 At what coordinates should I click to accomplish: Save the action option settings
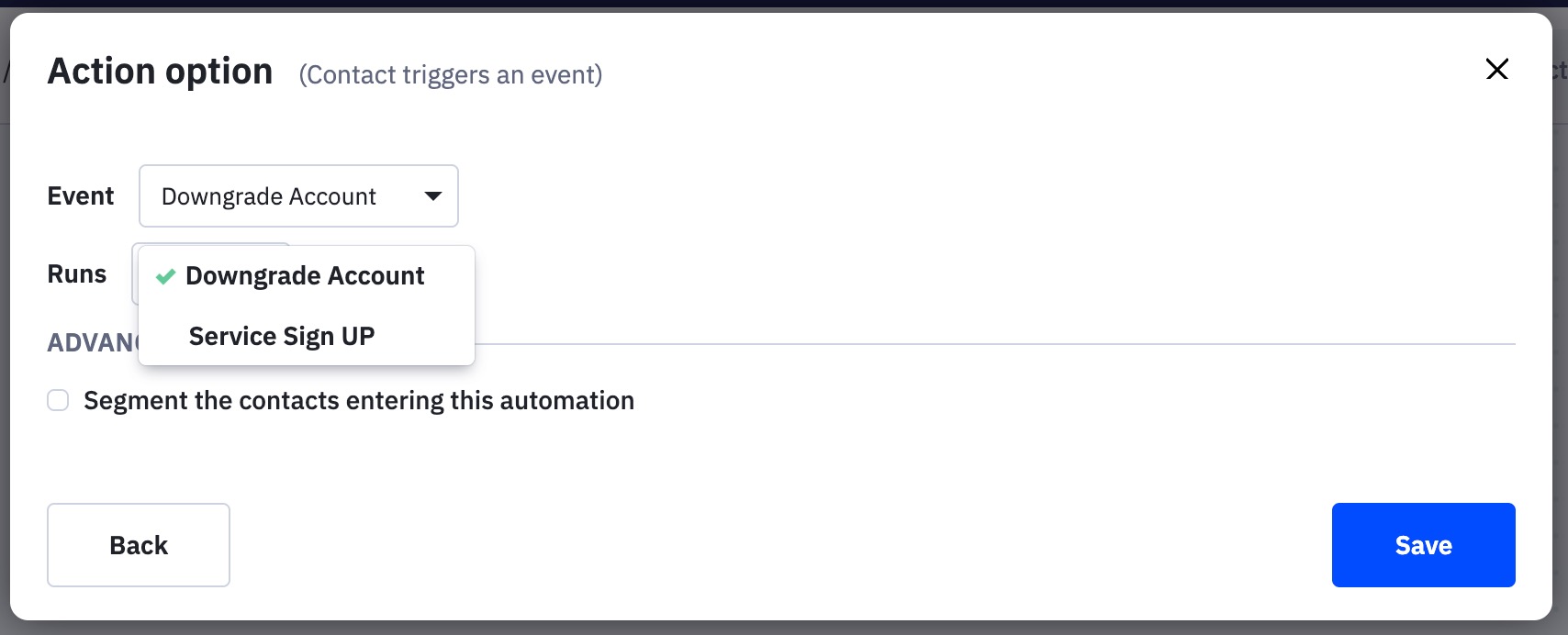[1422, 544]
